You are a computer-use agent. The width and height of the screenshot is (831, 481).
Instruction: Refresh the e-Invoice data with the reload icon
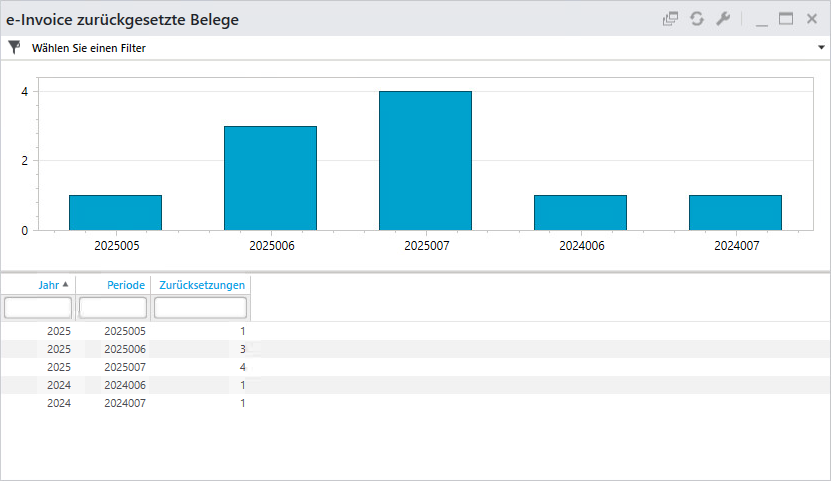[697, 19]
